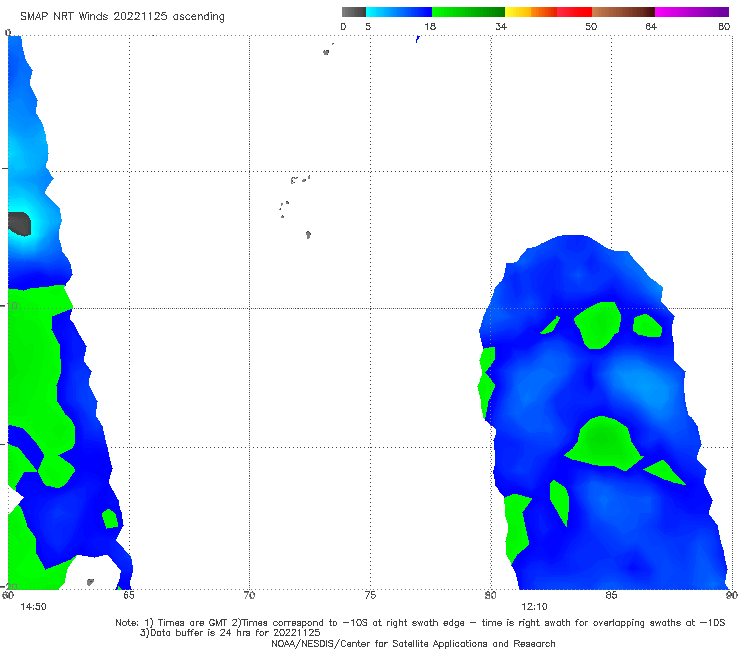Click the note line starting 'Note: 1) Times are GMT'
This screenshot has width=740, height=650.
pyautogui.click(x=420, y=623)
